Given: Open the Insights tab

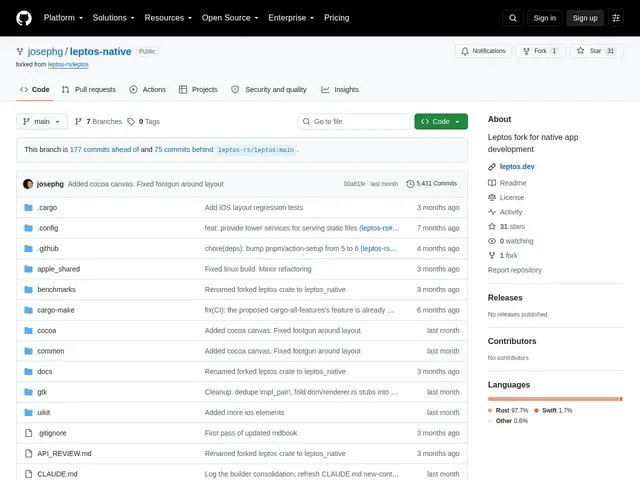Looking at the screenshot, I should pos(340,89).
